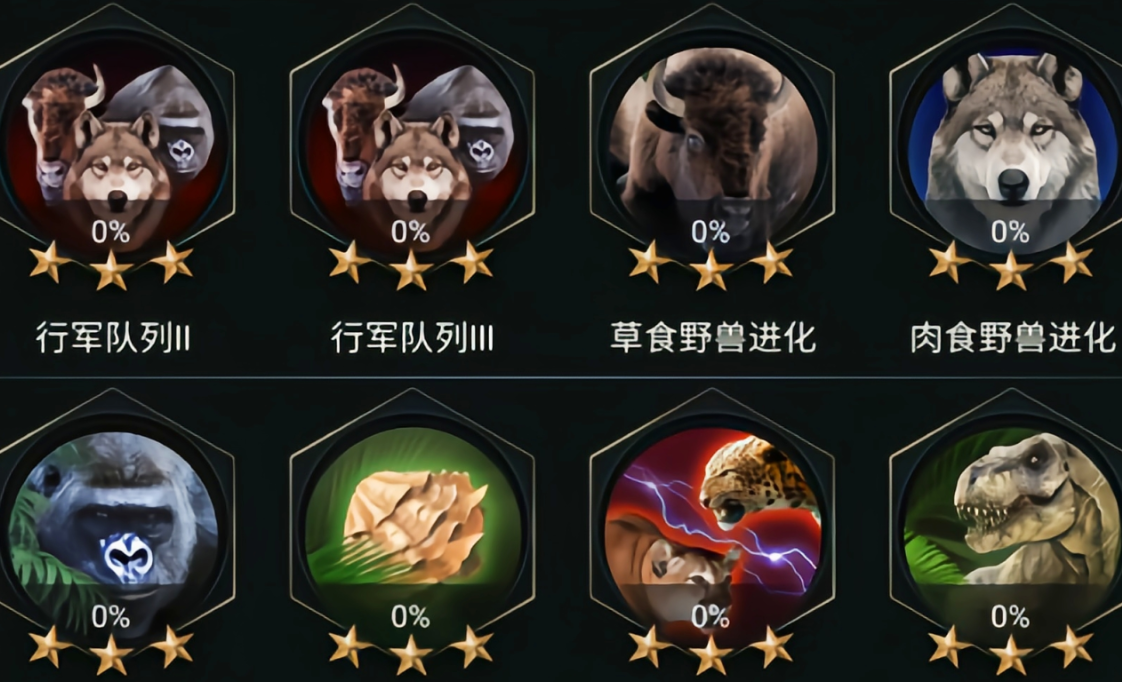Select the T-rex dinosaur research icon
Screen dimensions: 1122x682
pyautogui.click(x=1010, y=532)
